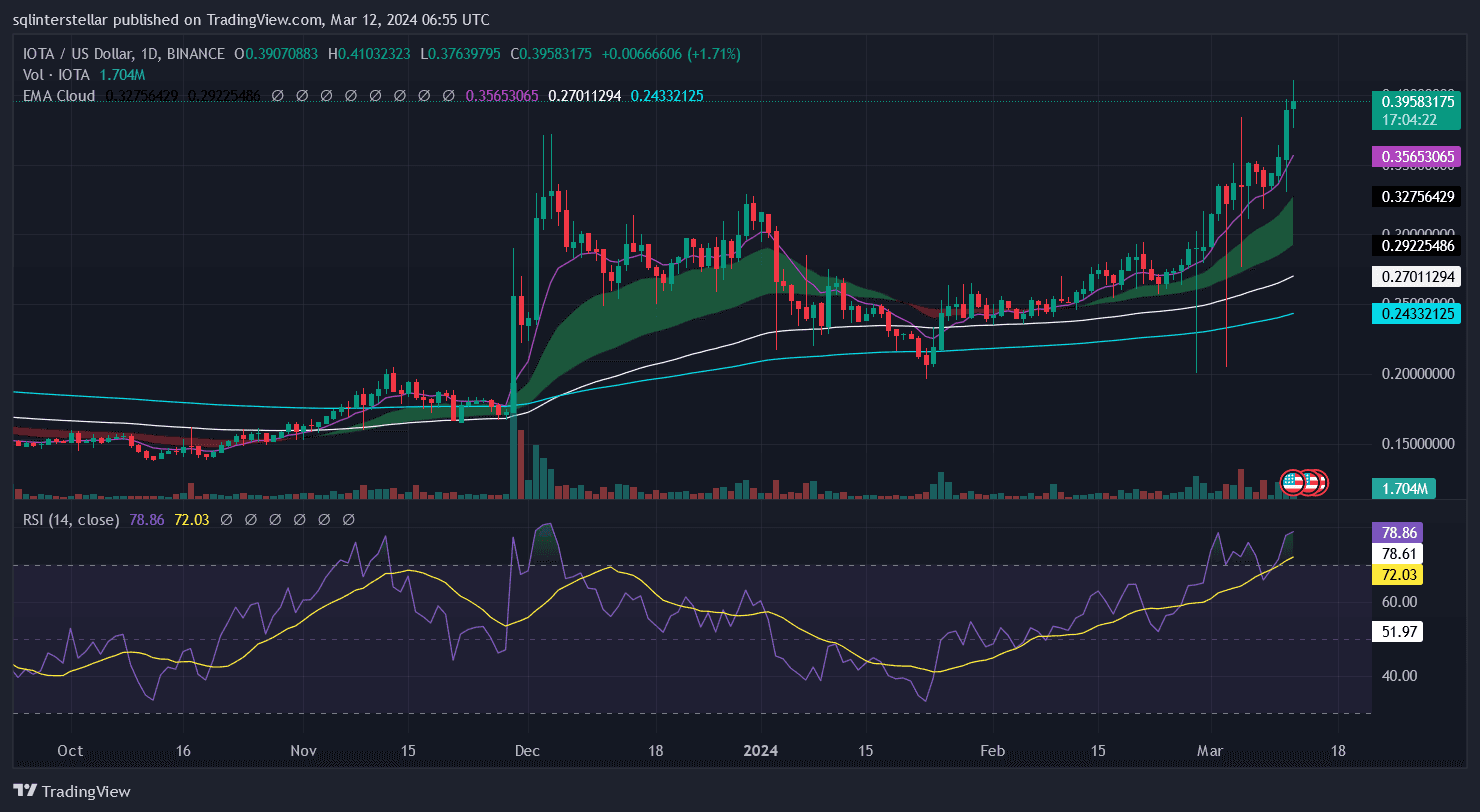Click the purple RSI value label 78.86
Screen dimensions: 1480x812
pyautogui.click(x=1399, y=532)
